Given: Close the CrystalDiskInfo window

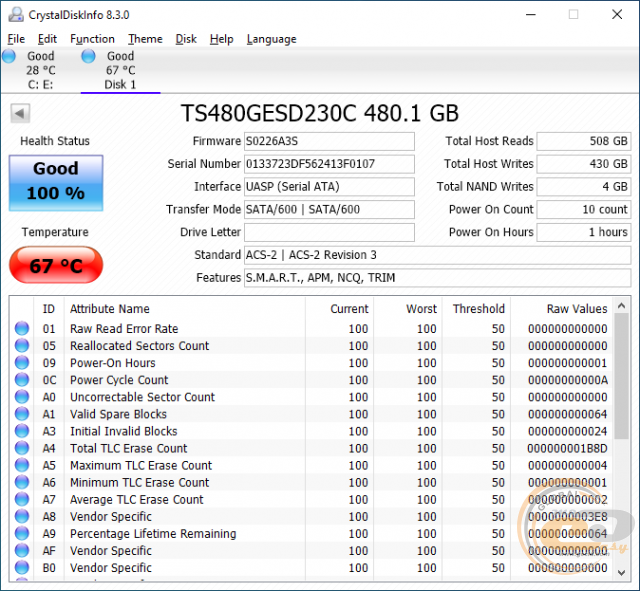Looking at the screenshot, I should click(x=617, y=15).
